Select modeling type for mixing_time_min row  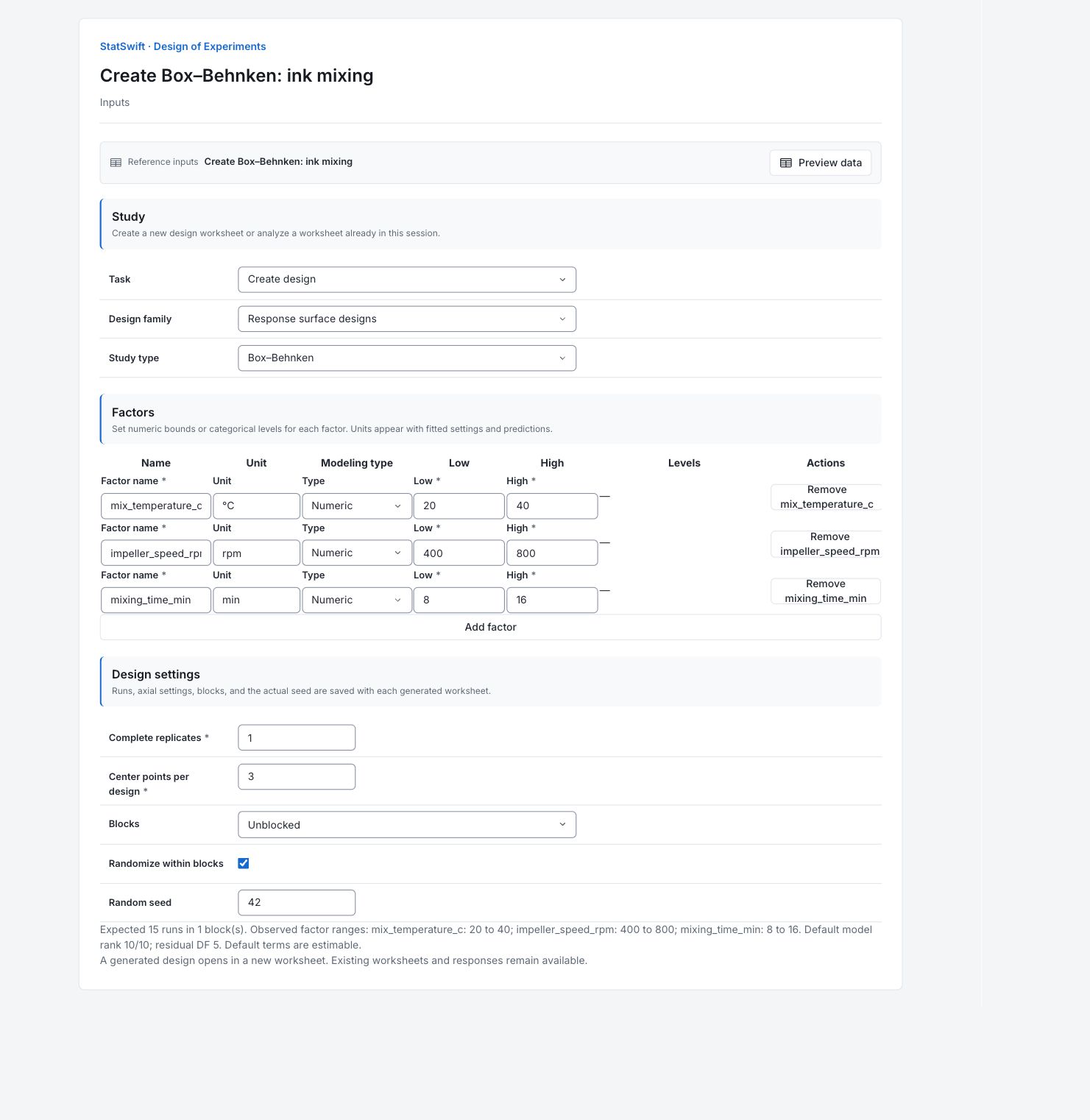(357, 600)
